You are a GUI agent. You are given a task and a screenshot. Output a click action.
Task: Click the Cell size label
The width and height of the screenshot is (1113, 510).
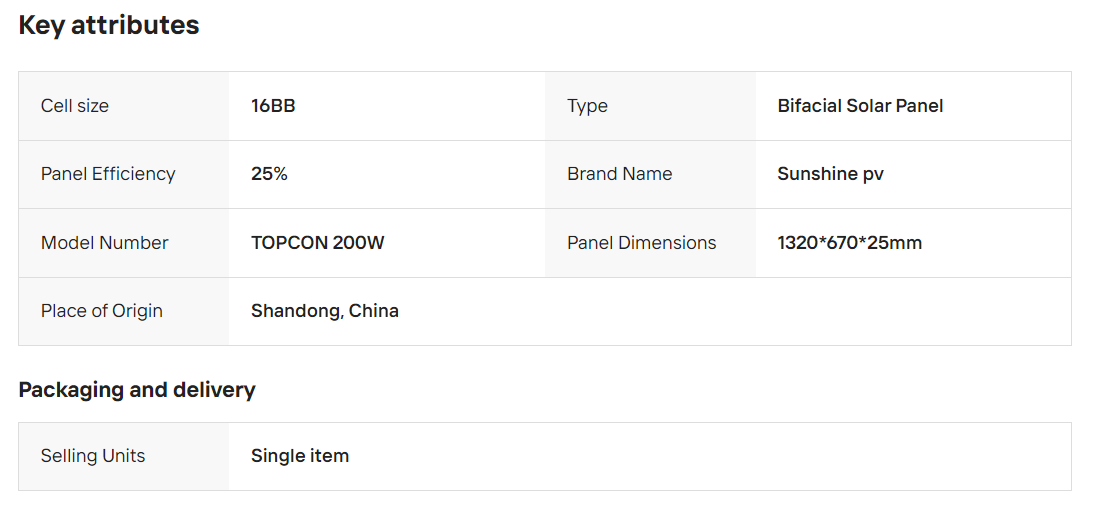75,106
